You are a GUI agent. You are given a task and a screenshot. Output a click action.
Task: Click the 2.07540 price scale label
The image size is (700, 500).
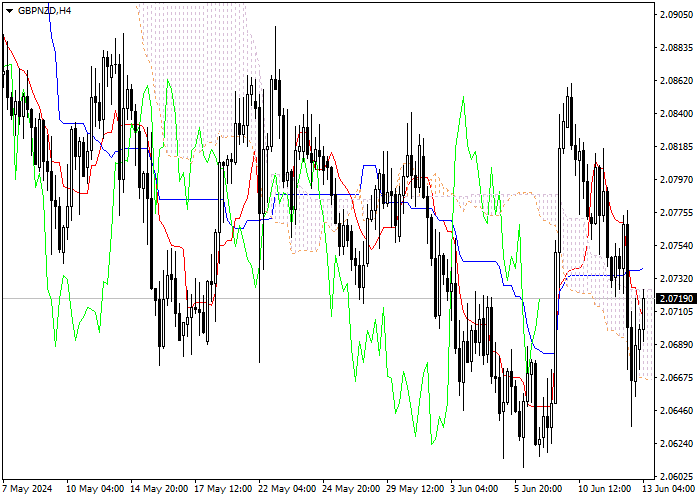click(676, 246)
